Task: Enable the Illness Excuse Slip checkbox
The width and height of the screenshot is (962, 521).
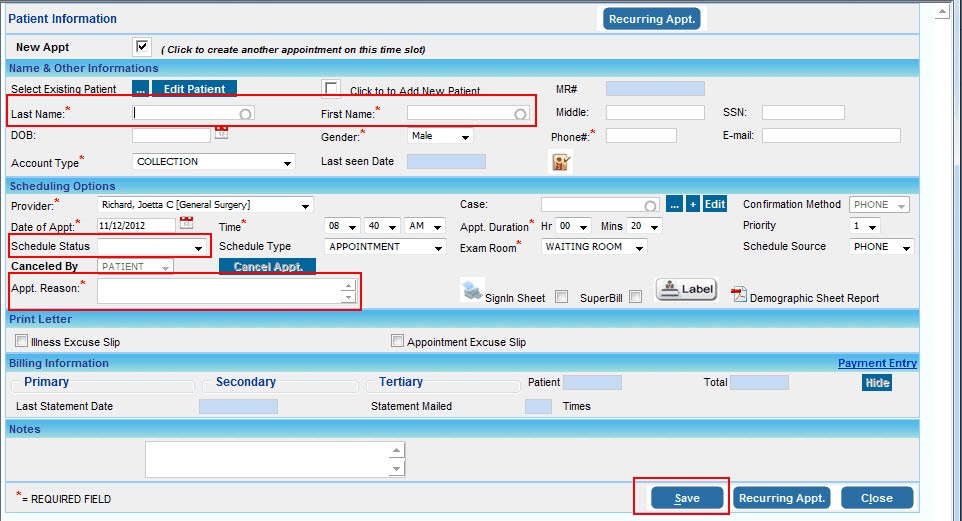Action: click(x=22, y=341)
